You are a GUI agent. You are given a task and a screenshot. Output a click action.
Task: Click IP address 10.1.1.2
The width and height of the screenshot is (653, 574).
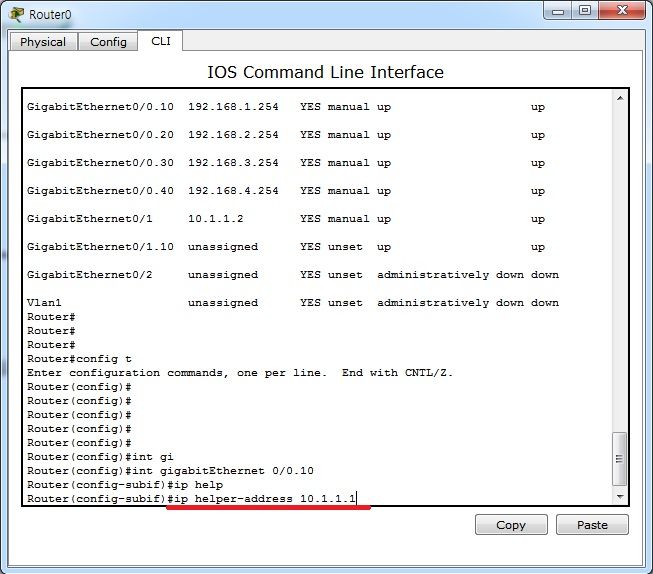216,219
